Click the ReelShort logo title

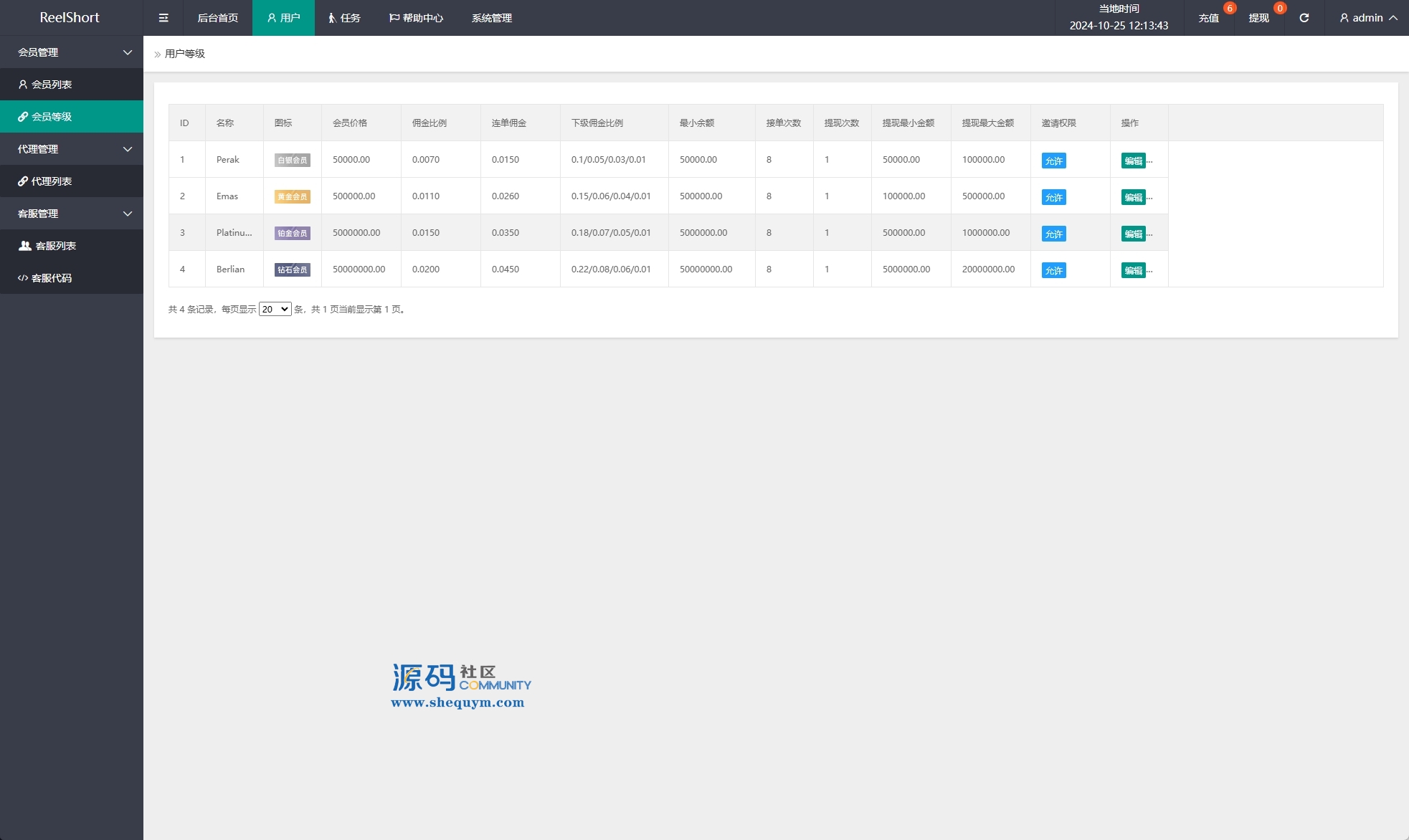(x=70, y=17)
